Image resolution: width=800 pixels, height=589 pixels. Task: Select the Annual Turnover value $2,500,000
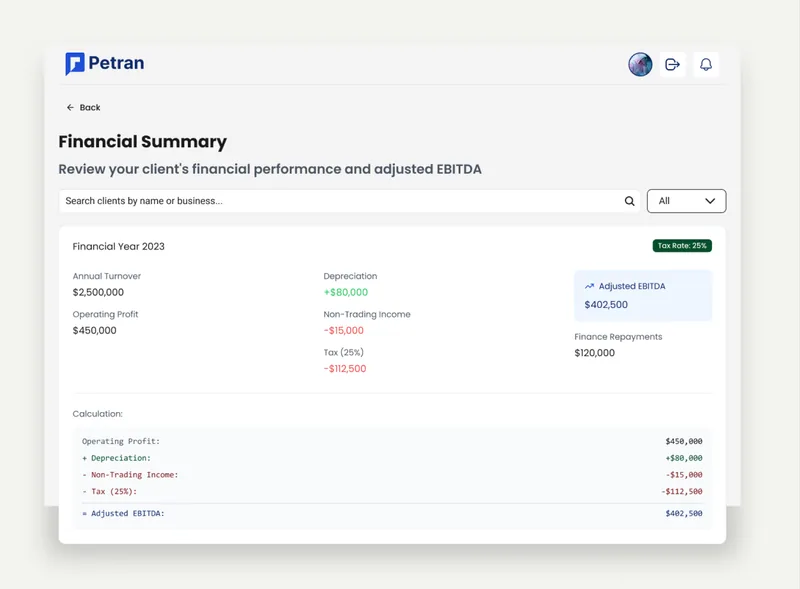point(98,292)
